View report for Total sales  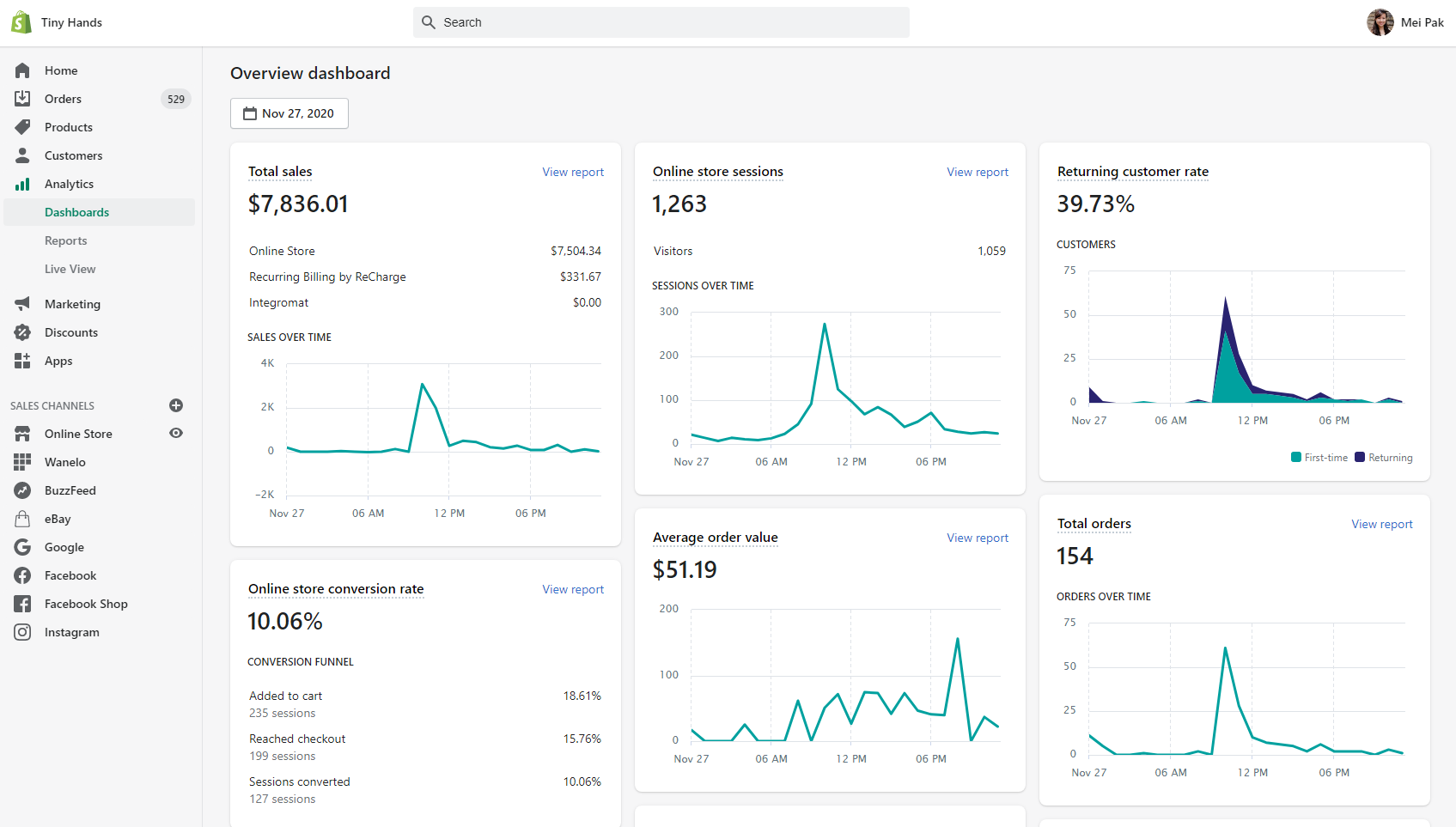pos(573,172)
